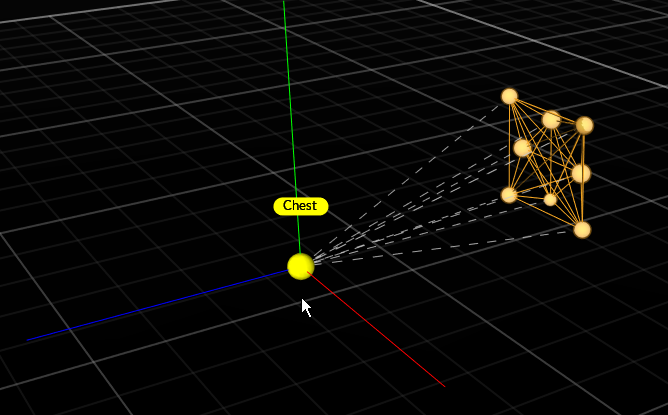Viewport: 668px width, 415px height.
Task: Click the yellow Chest name label
Action: [x=300, y=206]
